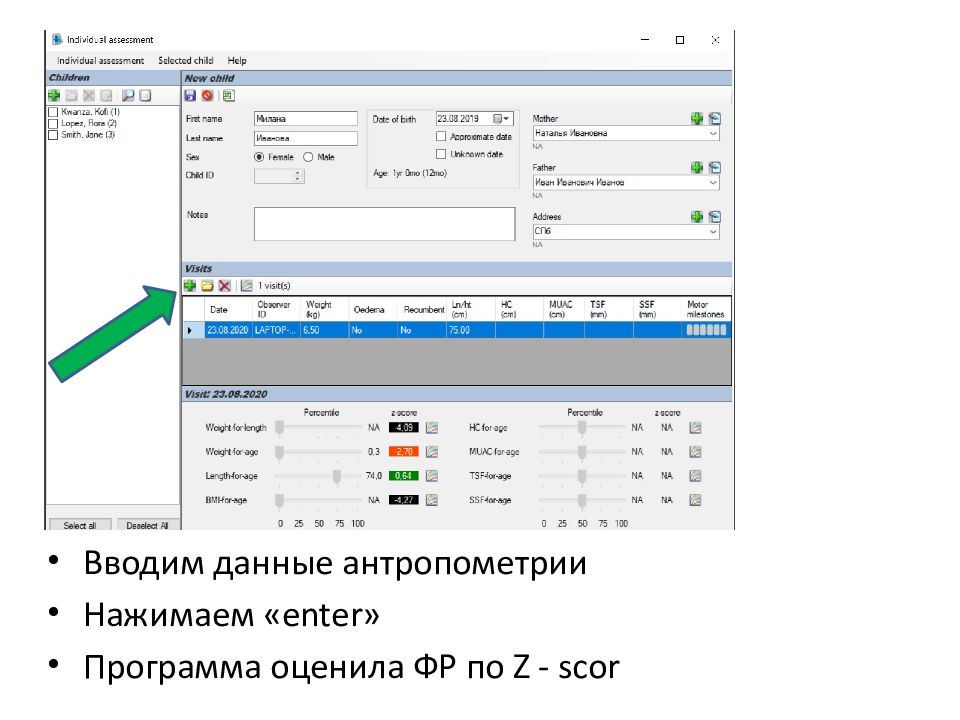The width and height of the screenshot is (960, 720).
Task: Click the Deselect All button
Action: (147, 525)
